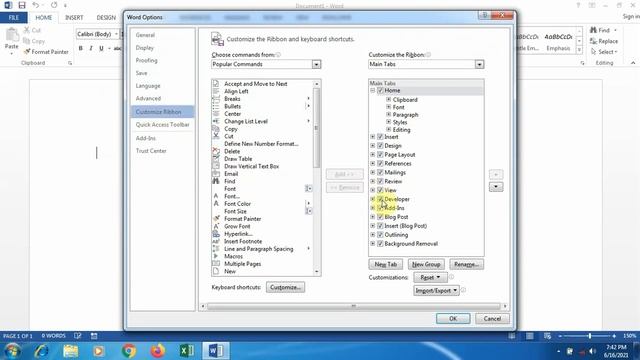Collapse the Home tab tree node
Screen dimensions: 640x360
tap(373, 91)
